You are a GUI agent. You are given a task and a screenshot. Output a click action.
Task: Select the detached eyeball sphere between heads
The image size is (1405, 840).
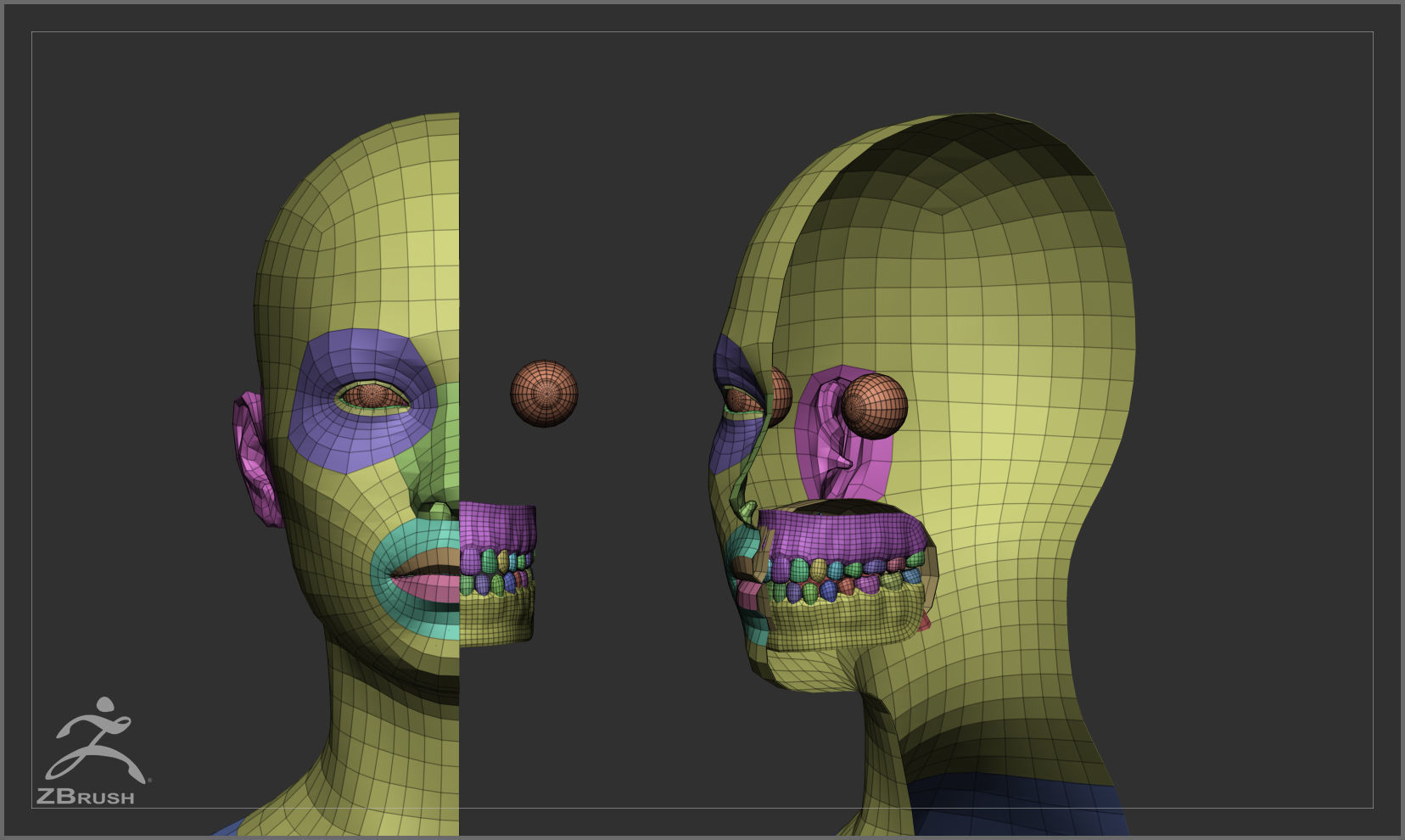pyautogui.click(x=544, y=394)
